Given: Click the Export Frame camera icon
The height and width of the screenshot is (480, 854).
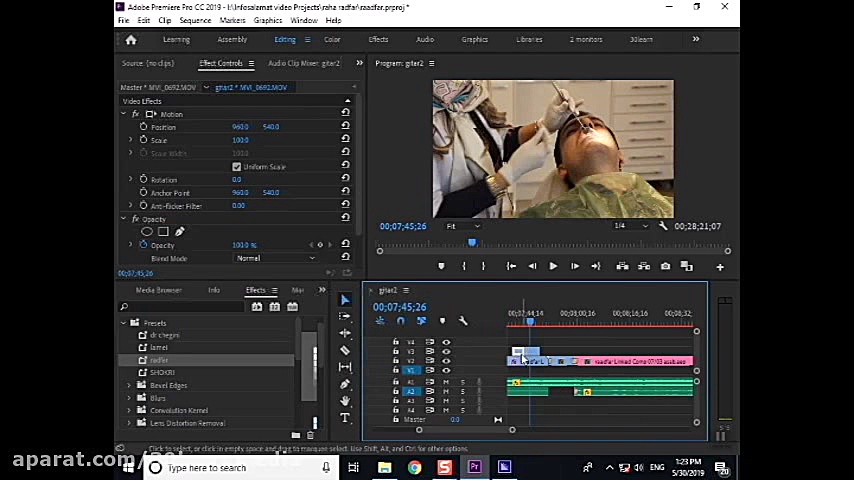Looking at the screenshot, I should tap(665, 266).
